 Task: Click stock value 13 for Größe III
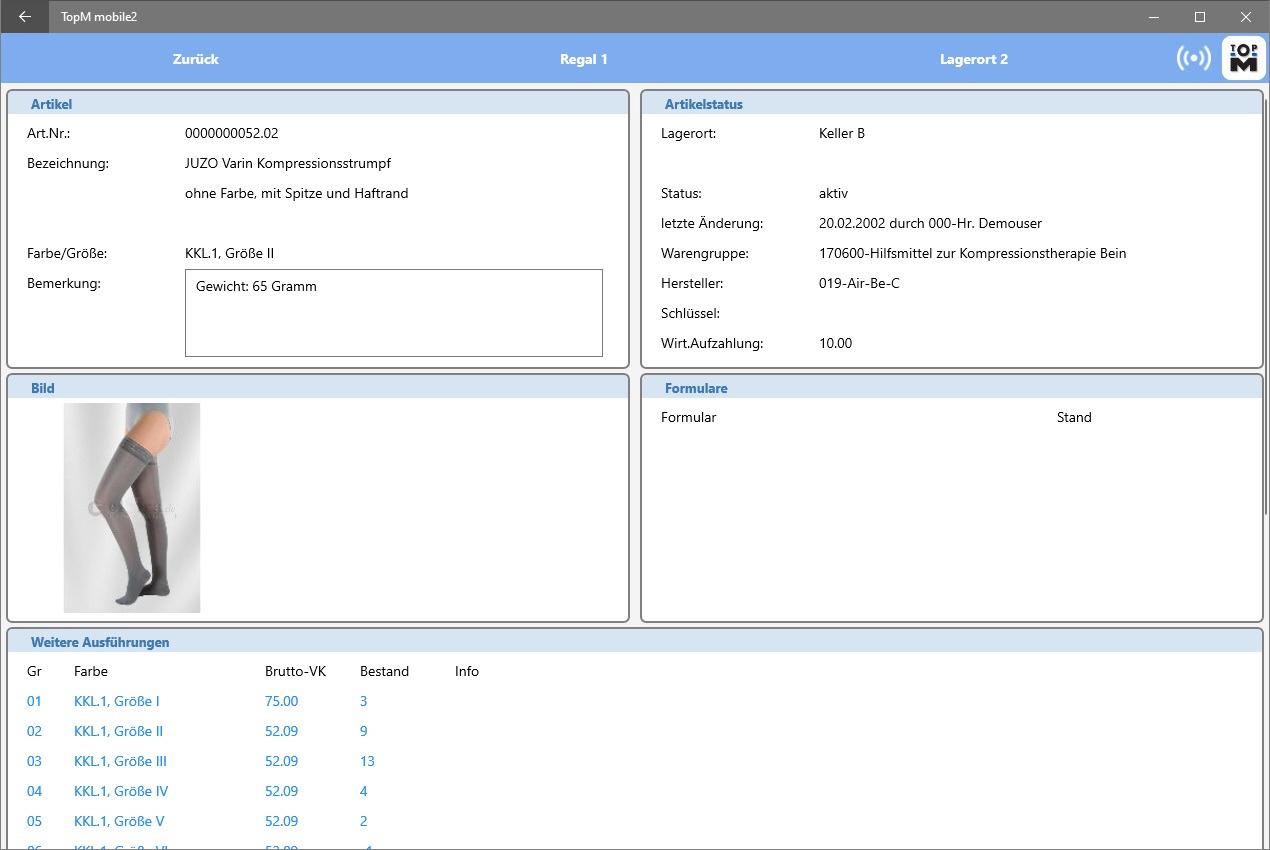click(367, 761)
